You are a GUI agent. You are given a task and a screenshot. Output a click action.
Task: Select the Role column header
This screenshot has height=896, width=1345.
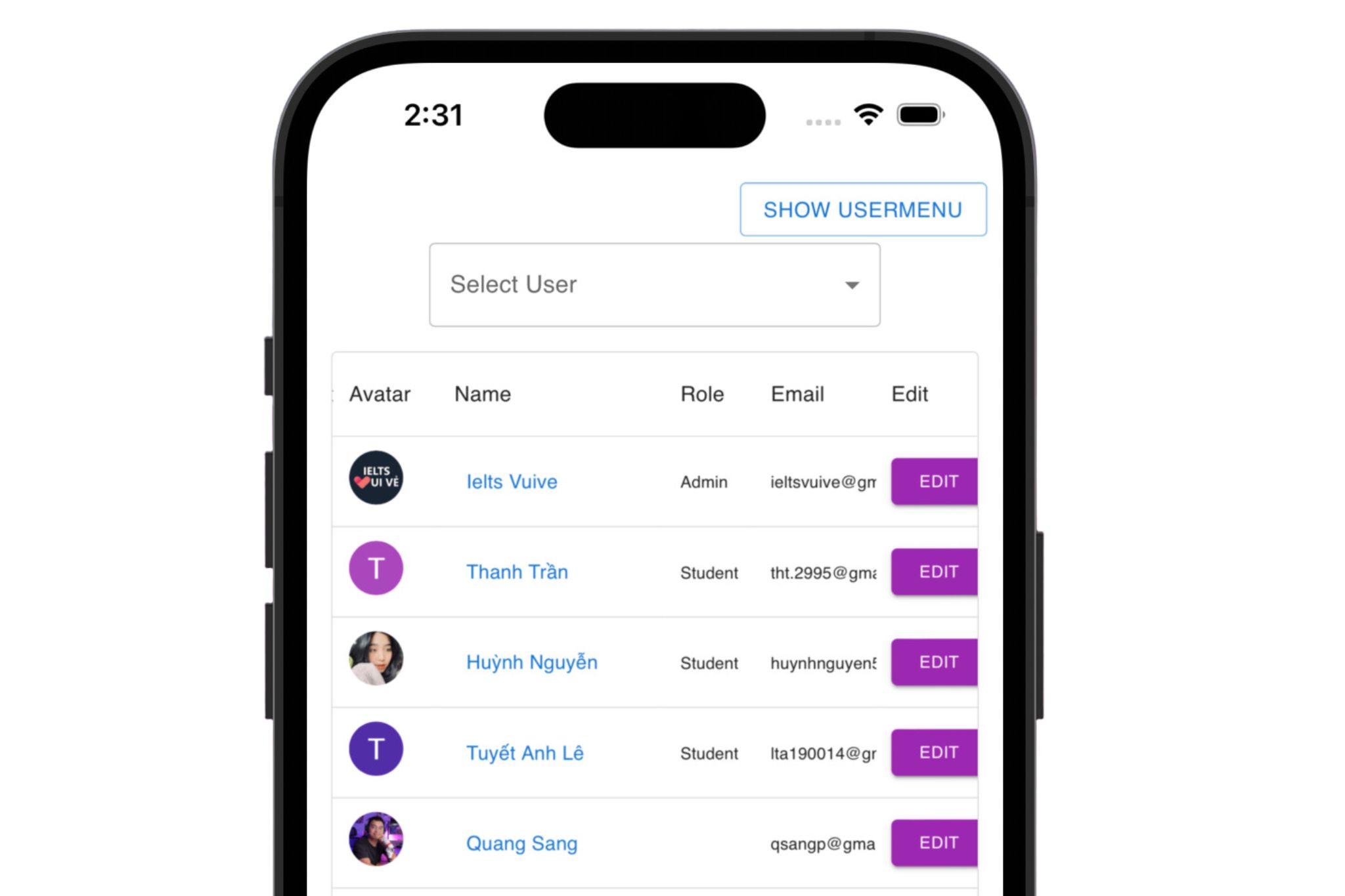pos(701,392)
